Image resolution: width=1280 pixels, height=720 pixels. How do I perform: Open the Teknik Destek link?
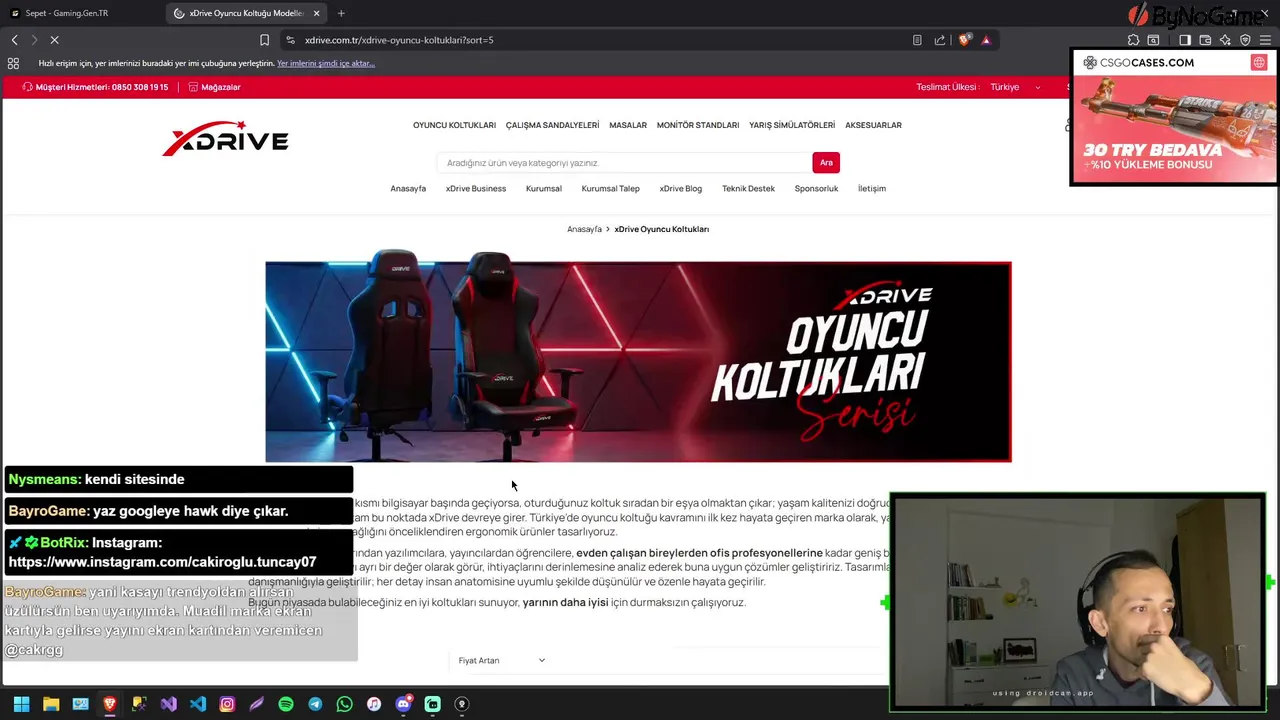tap(748, 188)
